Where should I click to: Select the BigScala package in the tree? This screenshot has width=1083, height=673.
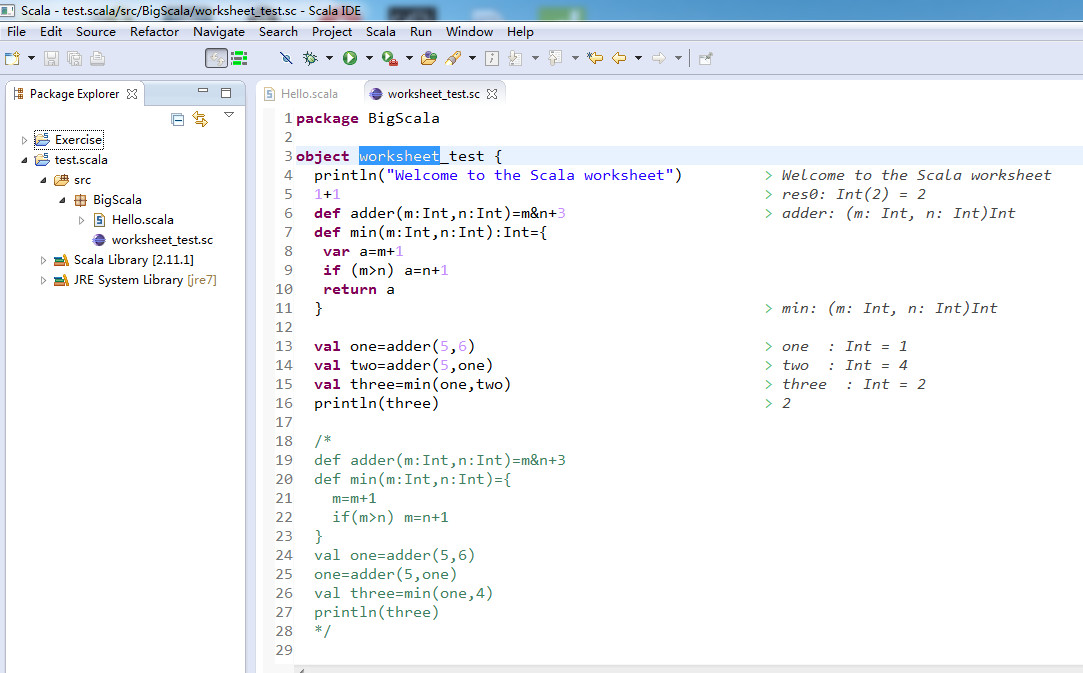tap(117, 200)
